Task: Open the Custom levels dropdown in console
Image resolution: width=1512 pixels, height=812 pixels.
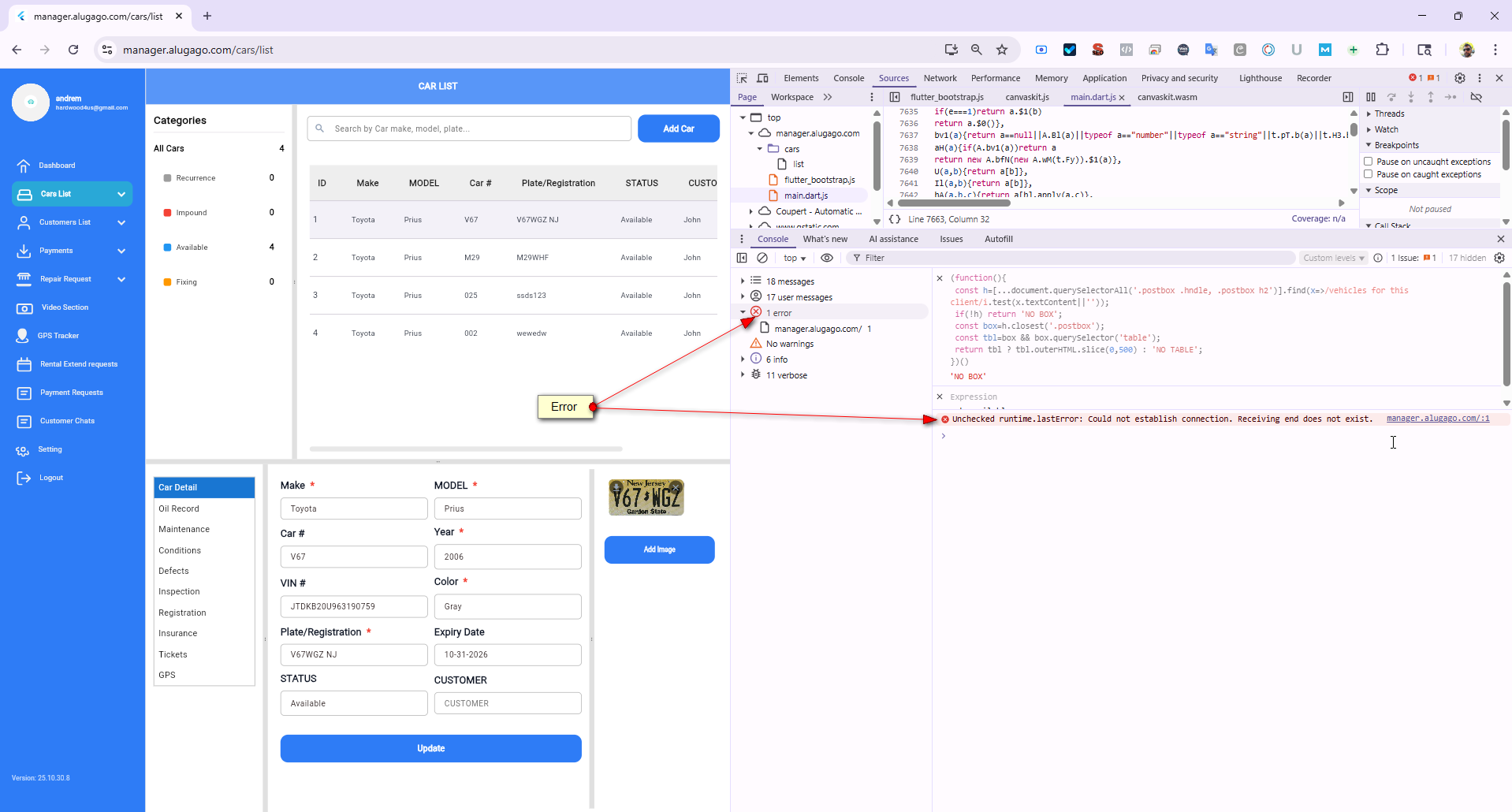Action: click(x=1333, y=258)
